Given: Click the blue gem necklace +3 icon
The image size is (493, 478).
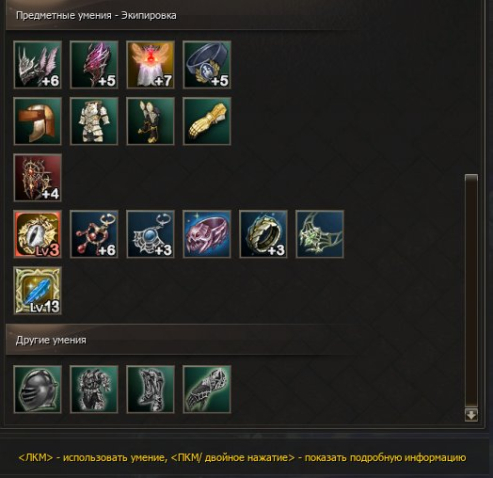Looking at the screenshot, I should tap(150, 234).
